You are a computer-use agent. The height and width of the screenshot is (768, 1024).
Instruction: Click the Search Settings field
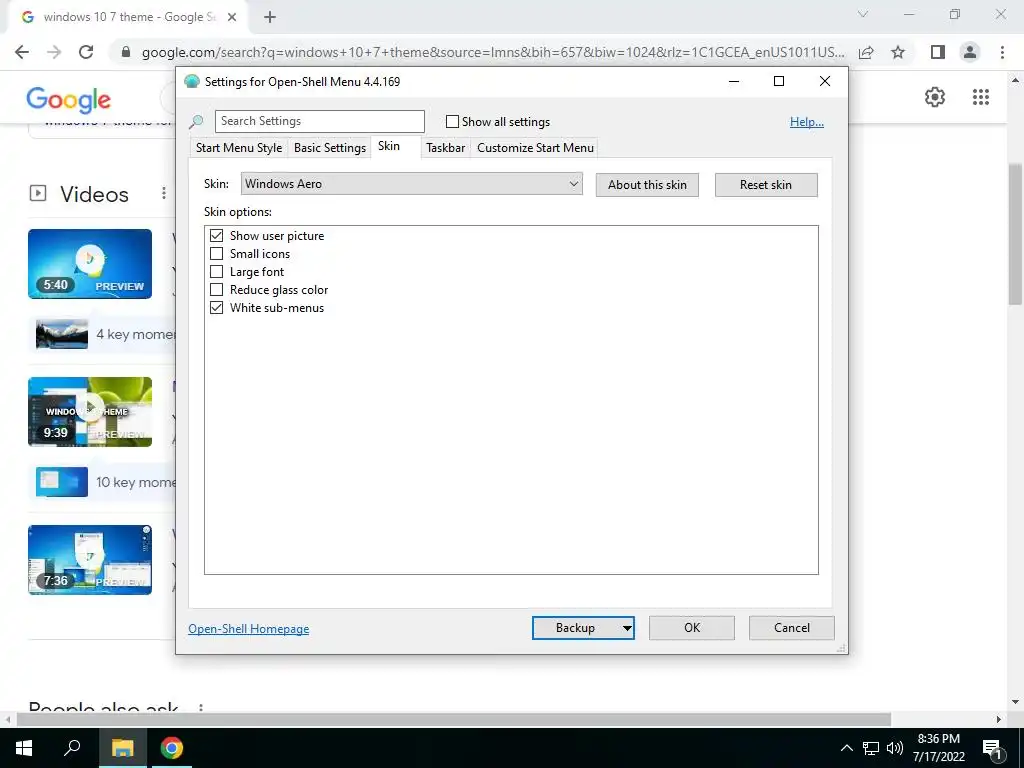[x=319, y=121]
